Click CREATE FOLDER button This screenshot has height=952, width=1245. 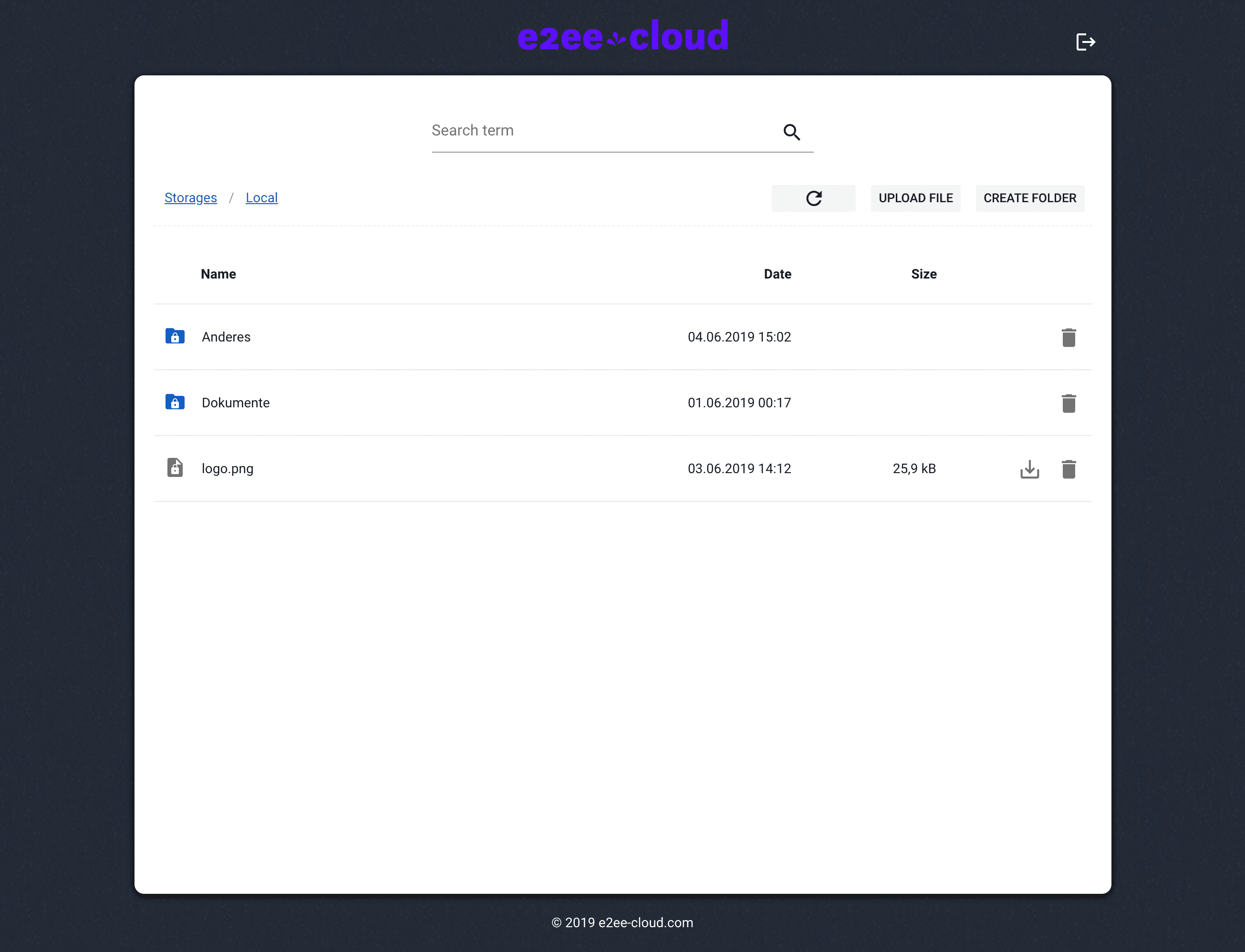1029,198
